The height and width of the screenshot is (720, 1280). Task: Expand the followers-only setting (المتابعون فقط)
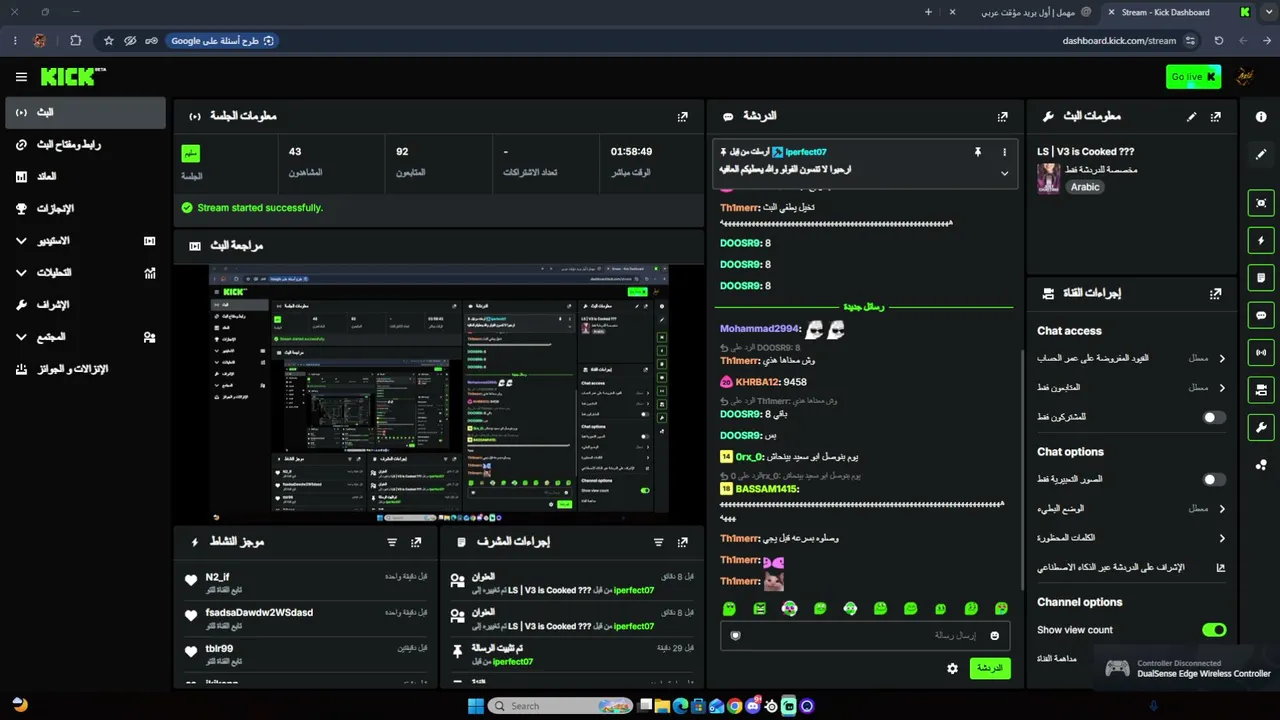[1222, 387]
